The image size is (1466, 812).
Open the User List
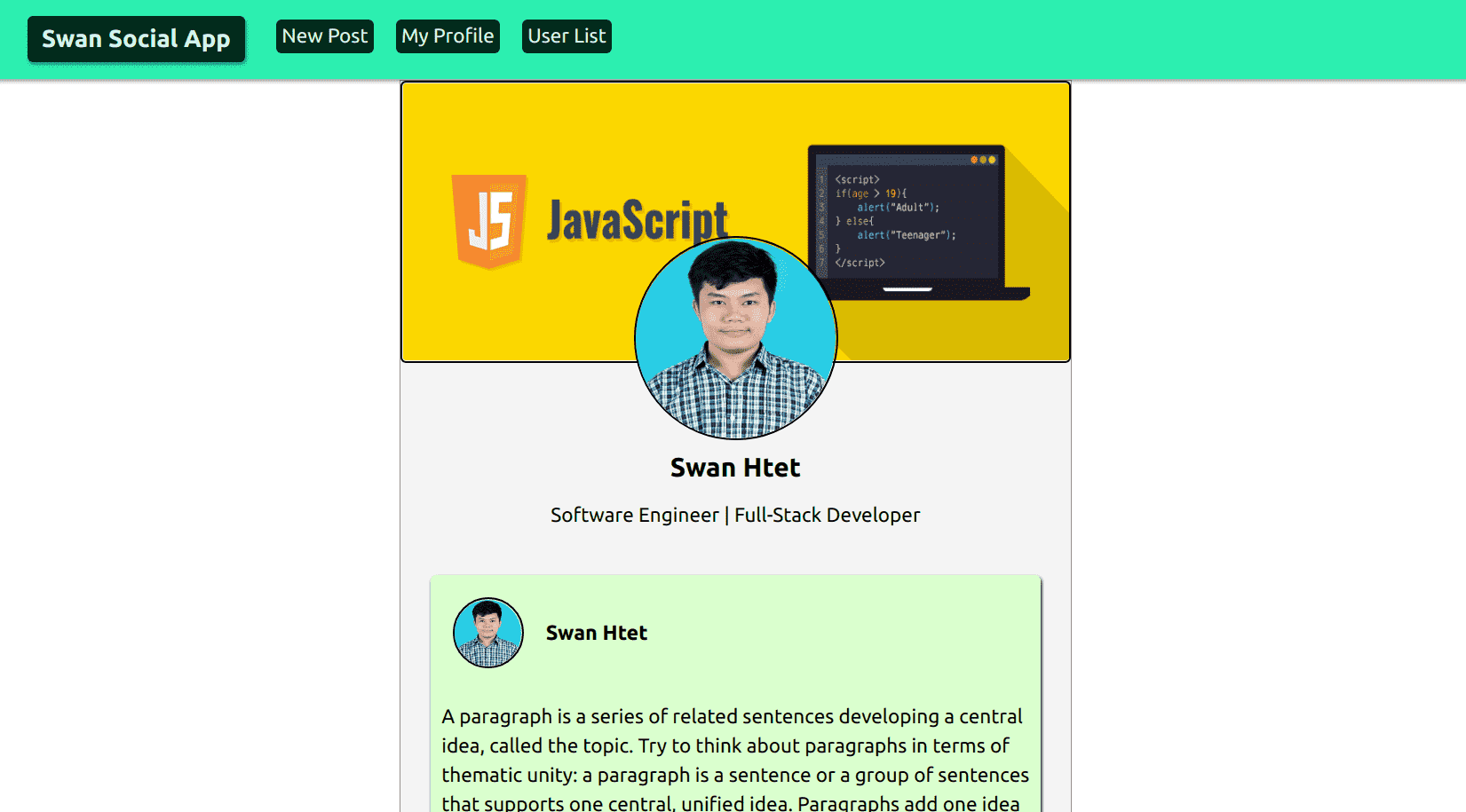tap(567, 36)
